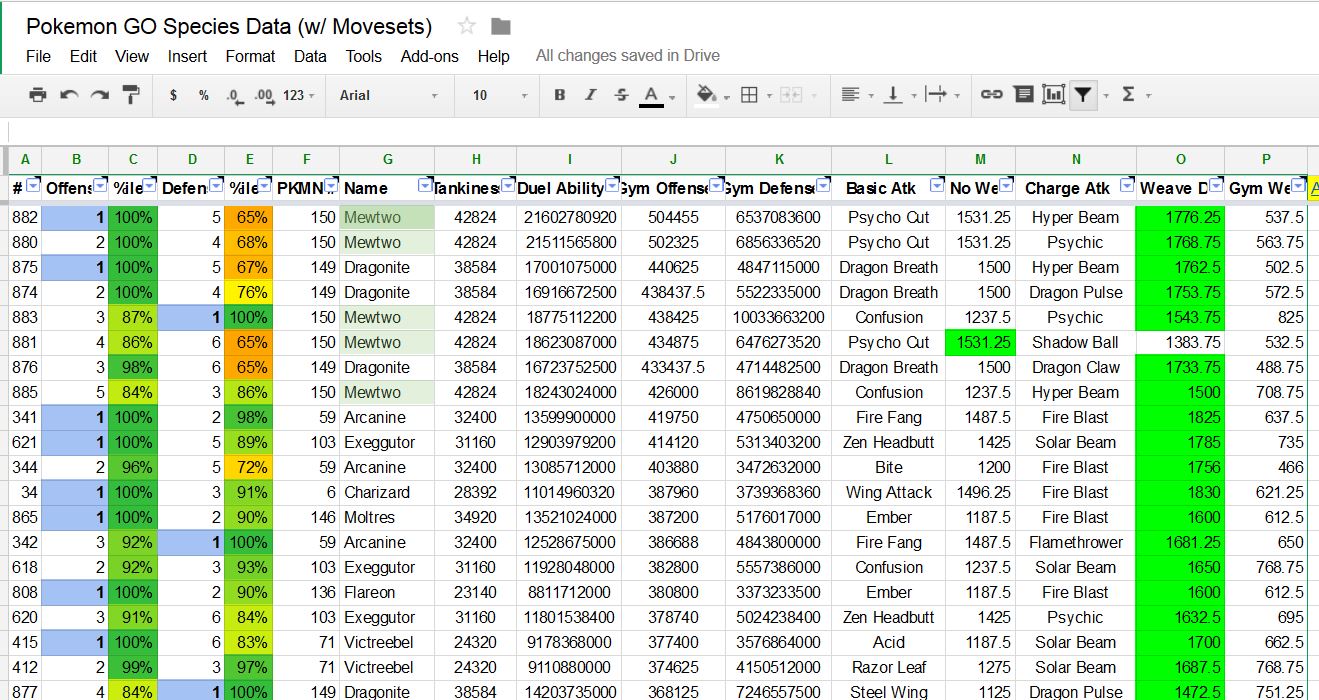1319x700 pixels.
Task: Insert a chart
Action: click(1054, 95)
